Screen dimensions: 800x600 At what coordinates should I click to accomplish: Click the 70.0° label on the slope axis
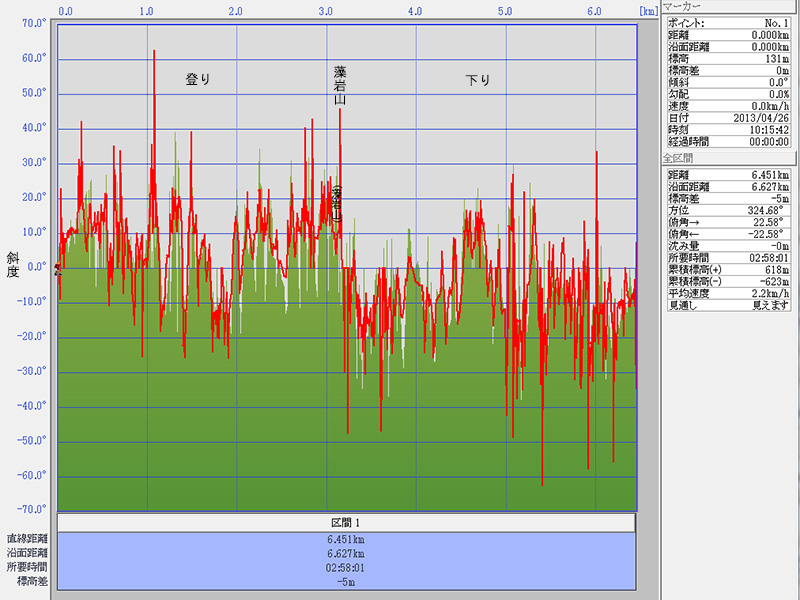tap(34, 24)
